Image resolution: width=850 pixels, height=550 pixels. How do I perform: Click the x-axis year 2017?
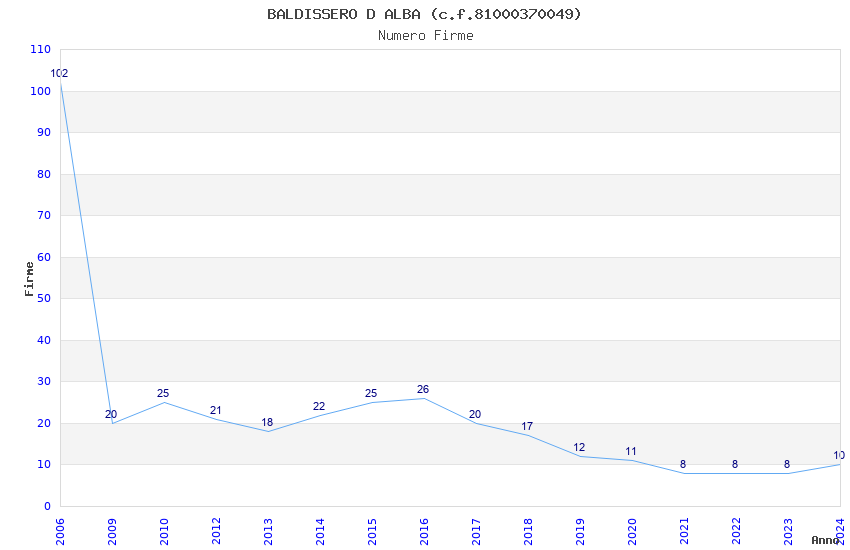click(476, 532)
